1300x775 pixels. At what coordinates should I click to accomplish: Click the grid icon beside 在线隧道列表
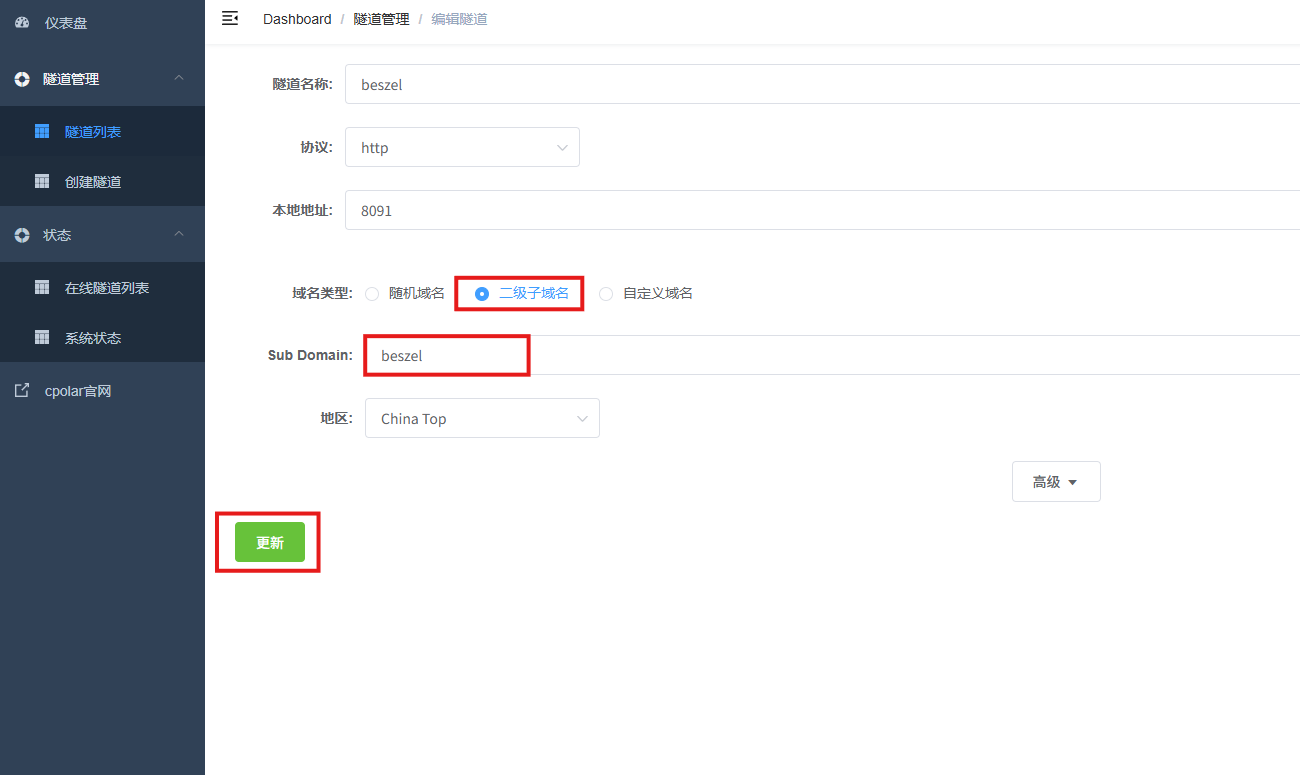click(42, 287)
